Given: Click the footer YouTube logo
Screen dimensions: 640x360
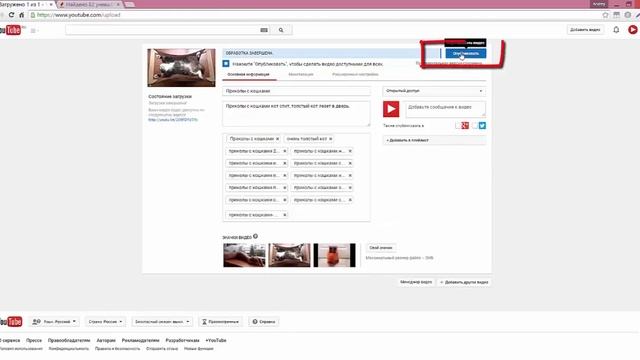Looking at the screenshot, I should [x=11, y=322].
